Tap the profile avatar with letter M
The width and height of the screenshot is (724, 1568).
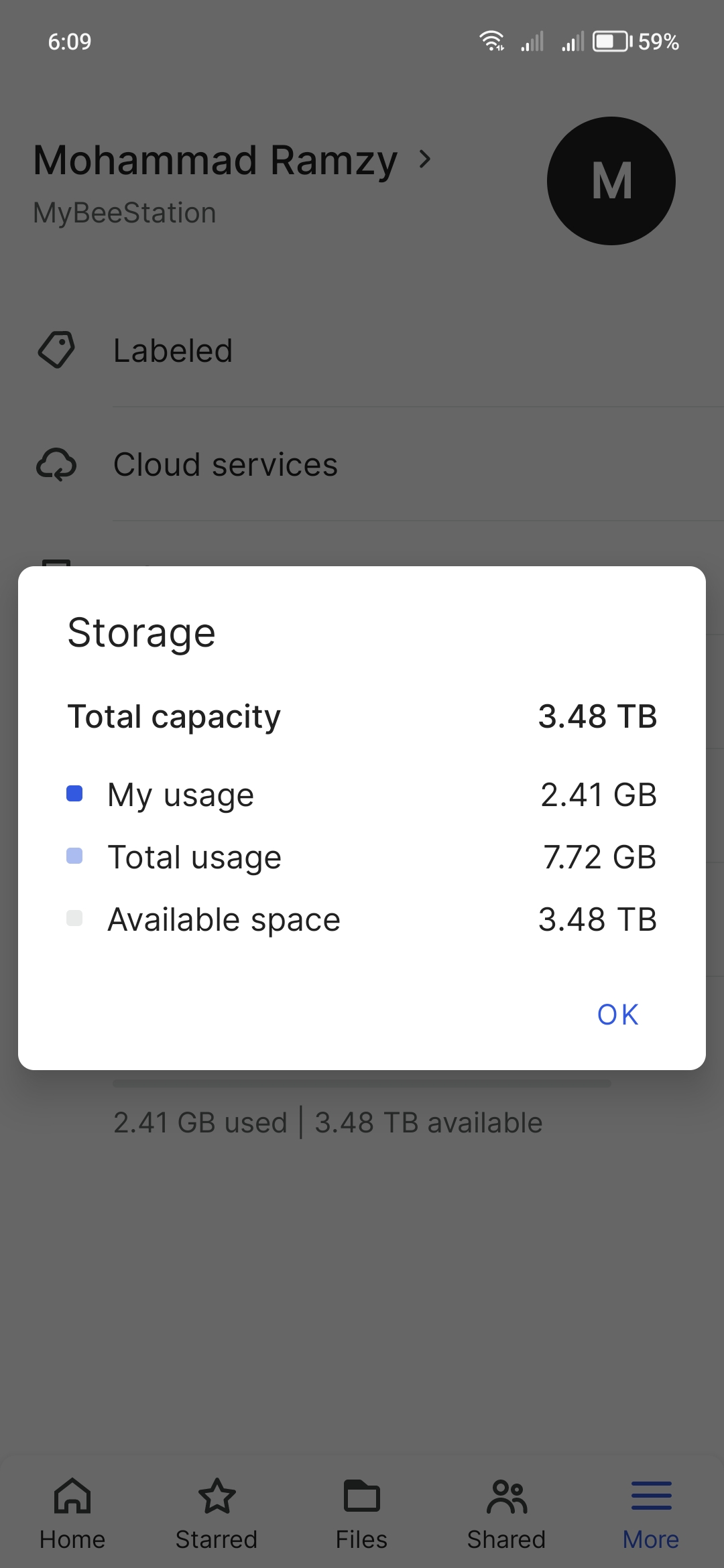click(x=611, y=181)
